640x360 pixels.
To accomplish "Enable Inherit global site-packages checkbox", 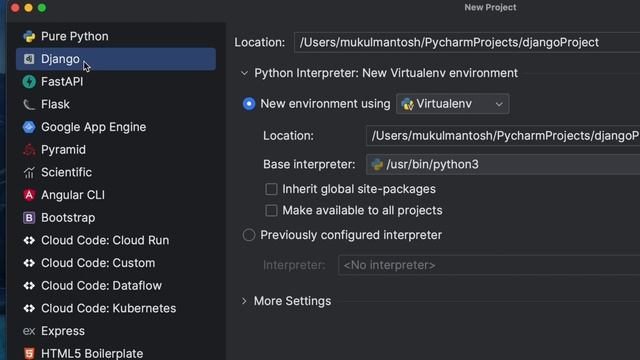I will click(x=271, y=189).
